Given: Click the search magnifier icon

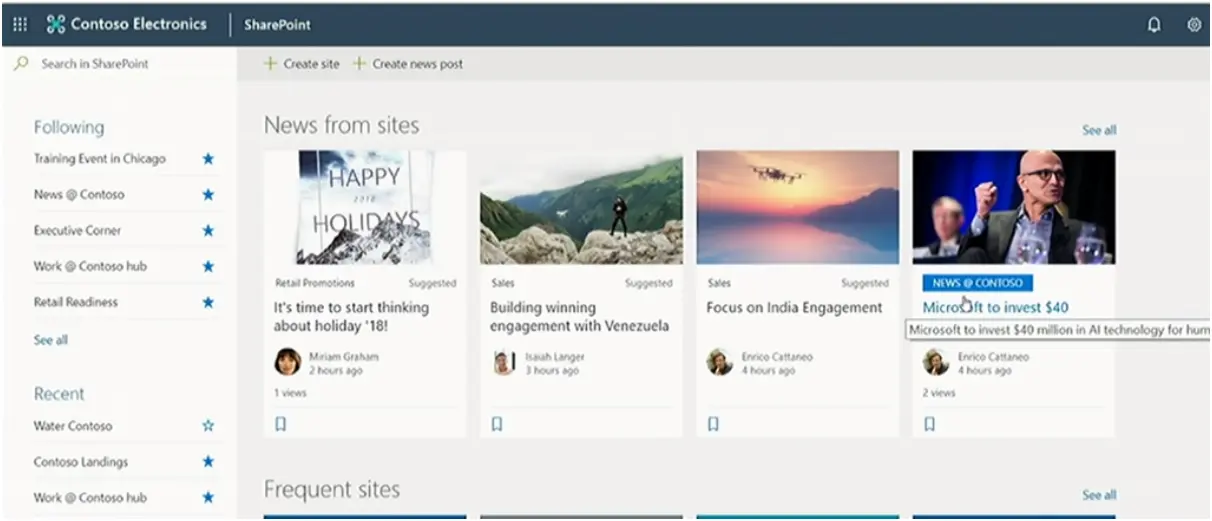Looking at the screenshot, I should (x=20, y=63).
